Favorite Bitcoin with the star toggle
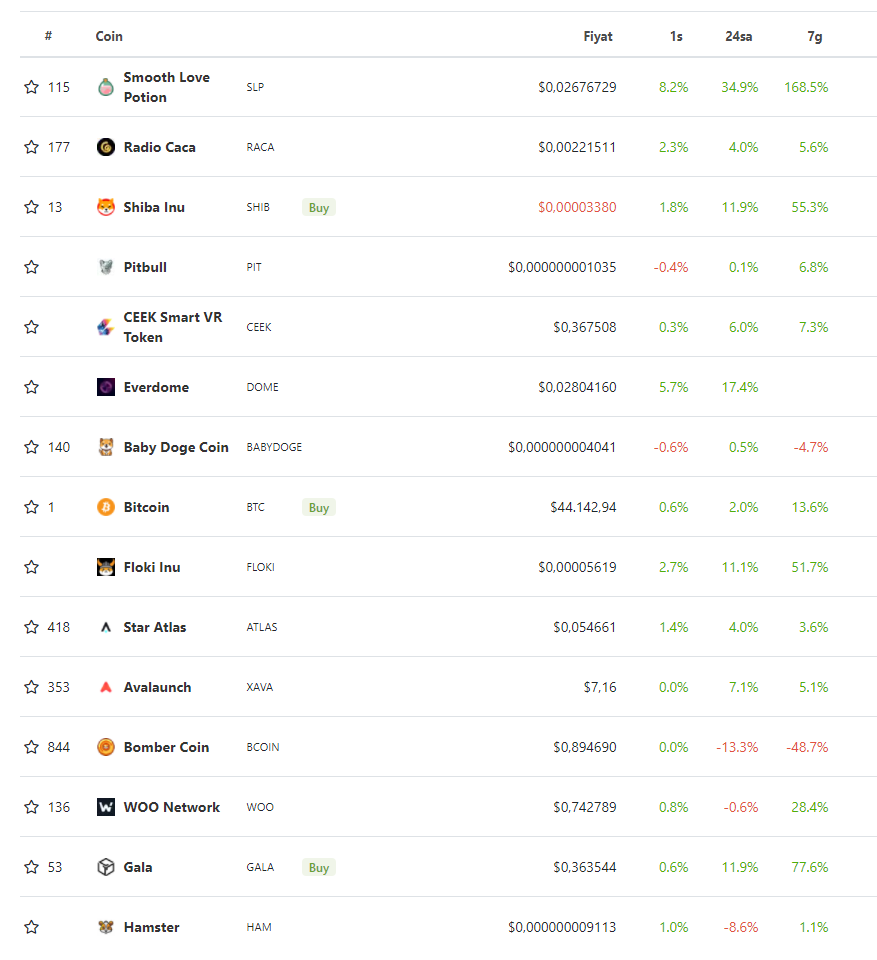Viewport: 877px width, 960px height. [x=31, y=507]
